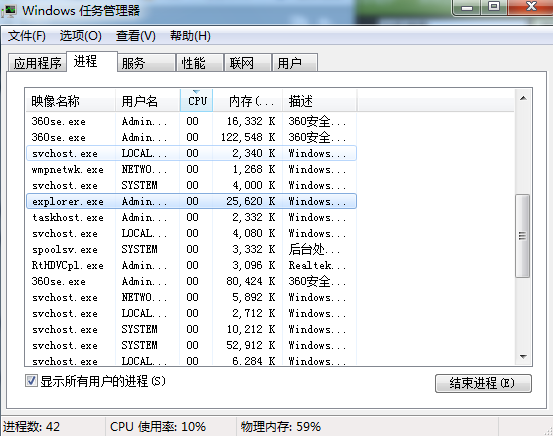Screen dimensions: 553x436
Task: Open the 选项(O) menu
Action: 81,36
